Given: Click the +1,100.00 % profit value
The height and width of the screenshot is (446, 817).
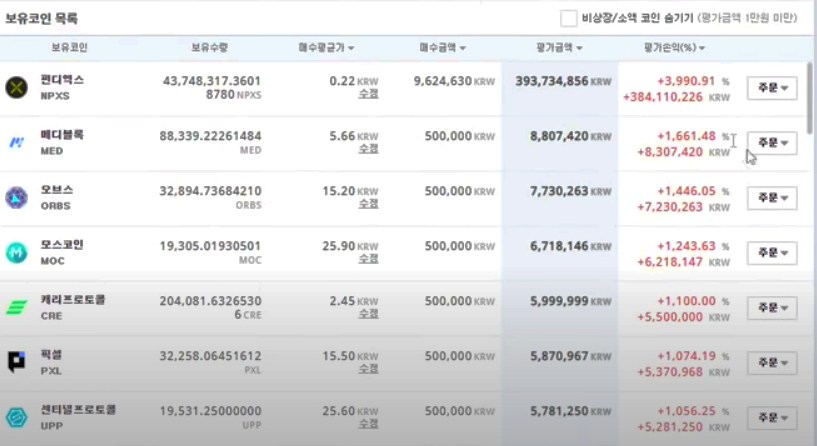Looking at the screenshot, I should coord(693,301).
